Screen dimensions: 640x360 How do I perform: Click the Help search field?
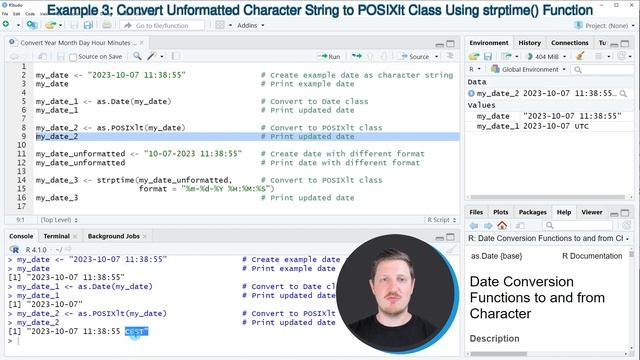coord(578,225)
